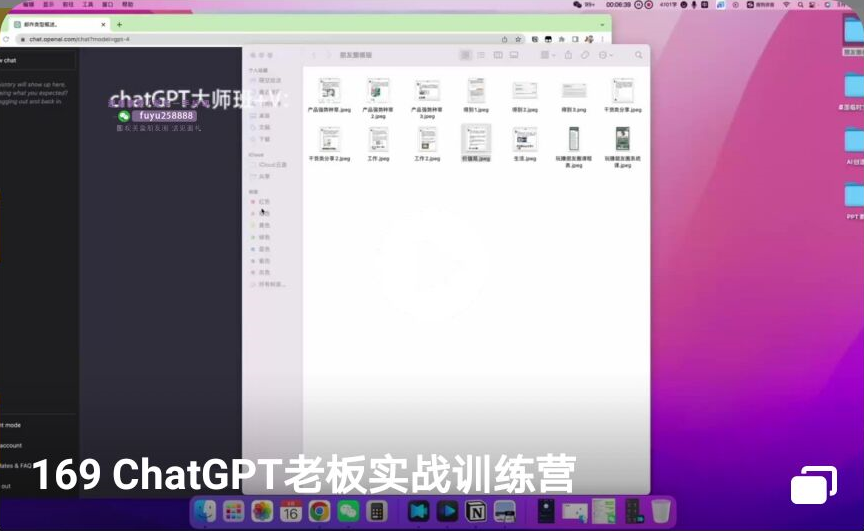This screenshot has height=531, width=864.
Task: Open iCloud Drive in Finder sidebar
Action: click(271, 164)
